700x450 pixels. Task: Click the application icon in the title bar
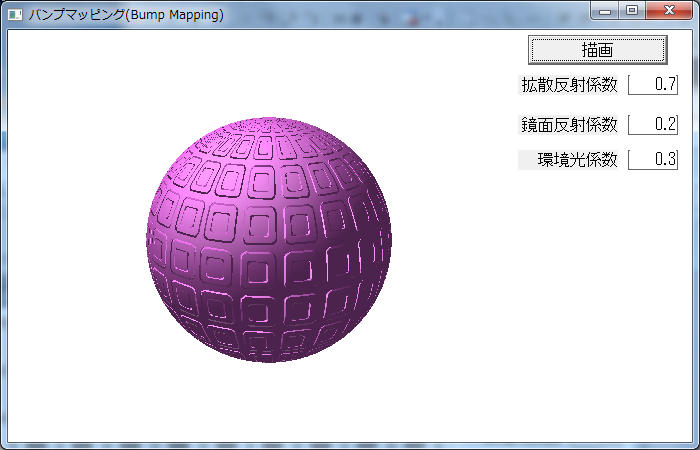15,15
